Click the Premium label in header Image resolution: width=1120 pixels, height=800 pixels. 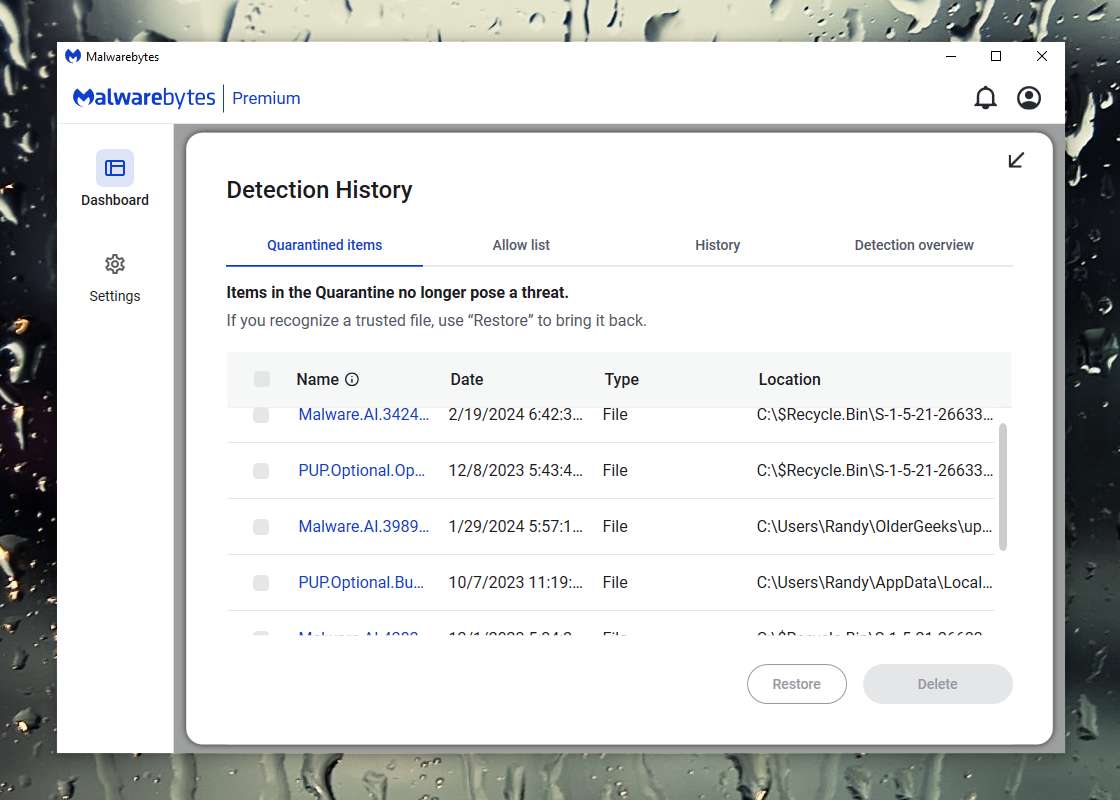pos(266,99)
